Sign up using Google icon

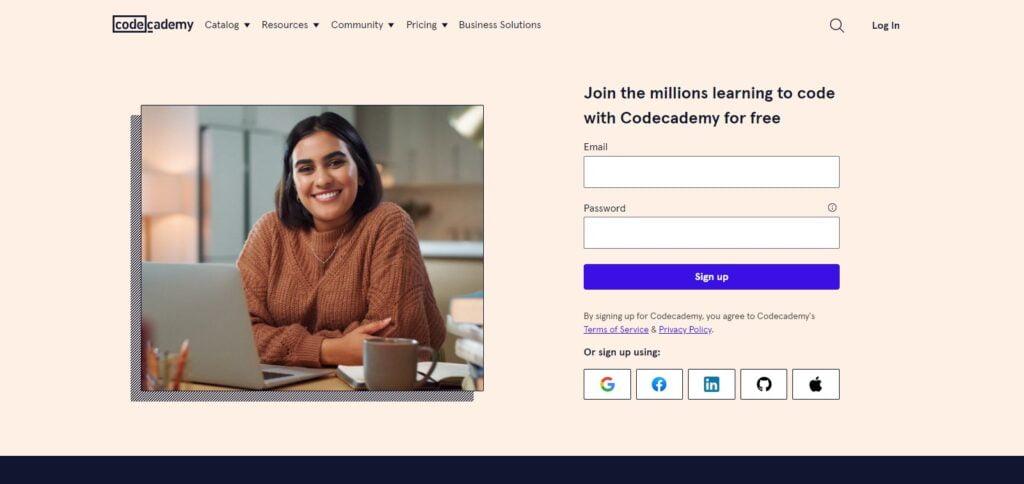point(607,384)
